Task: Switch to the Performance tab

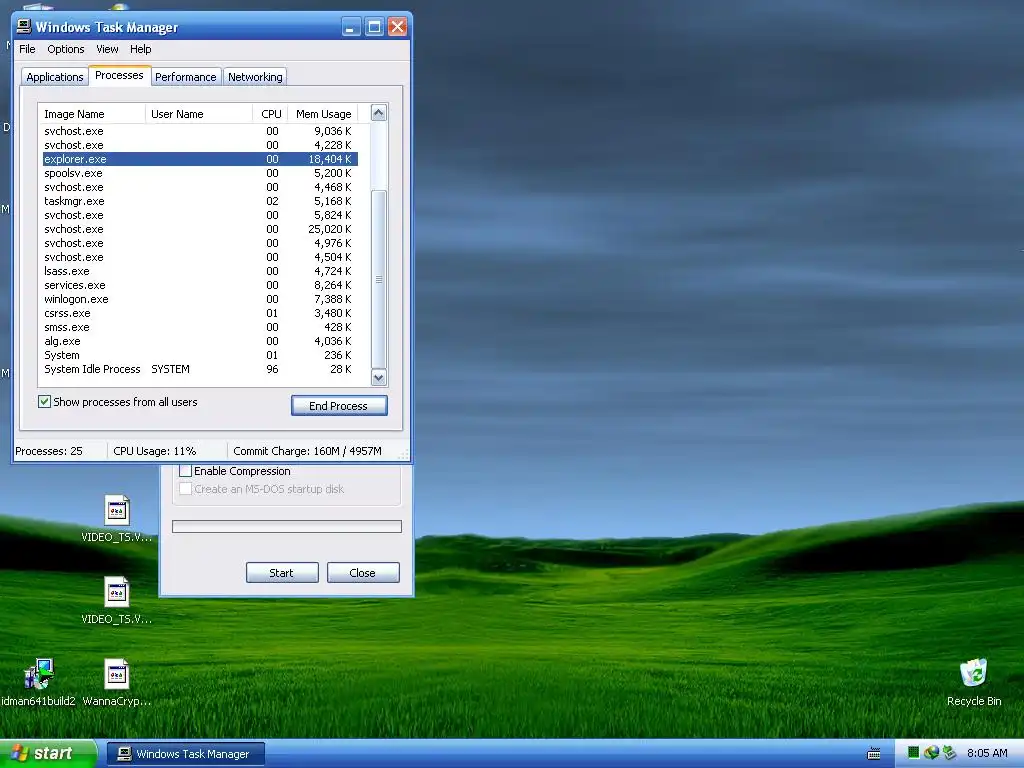Action: (x=185, y=77)
